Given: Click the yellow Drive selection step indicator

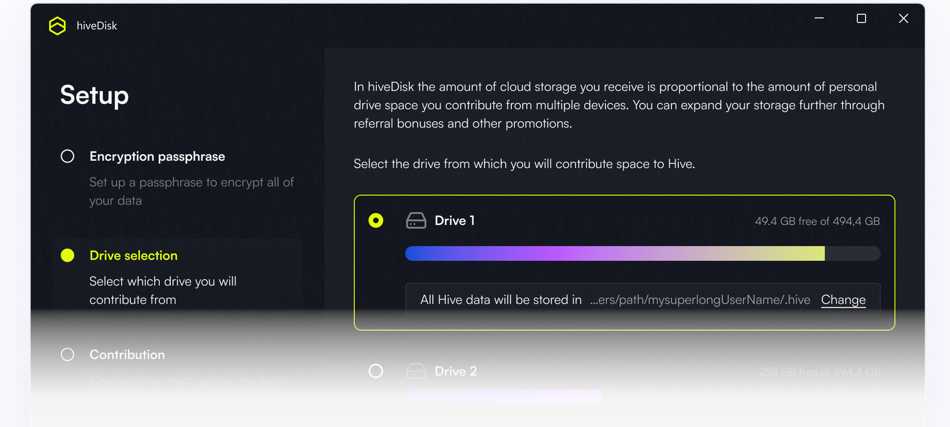Looking at the screenshot, I should [67, 256].
